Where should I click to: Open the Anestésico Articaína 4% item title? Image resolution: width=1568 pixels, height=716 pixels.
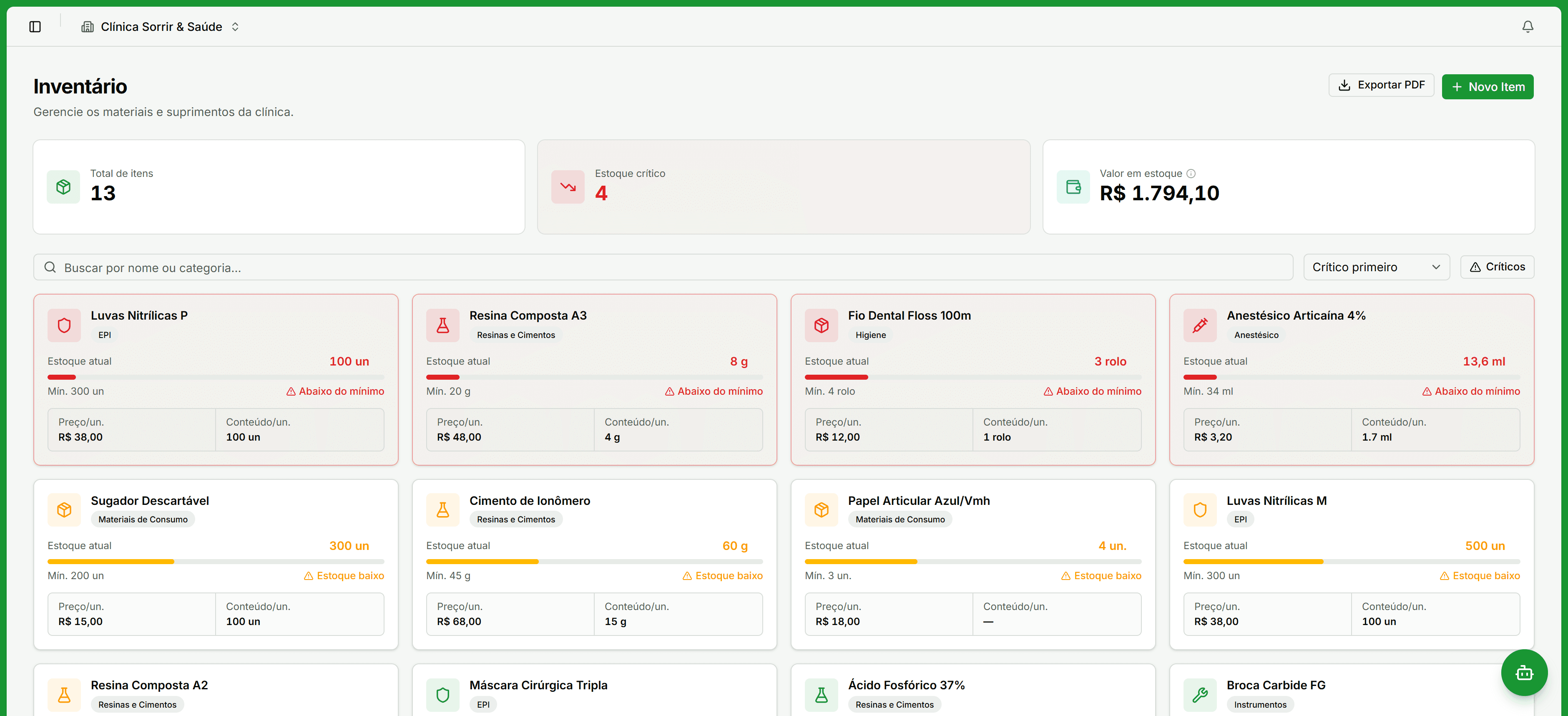pyautogui.click(x=1296, y=315)
